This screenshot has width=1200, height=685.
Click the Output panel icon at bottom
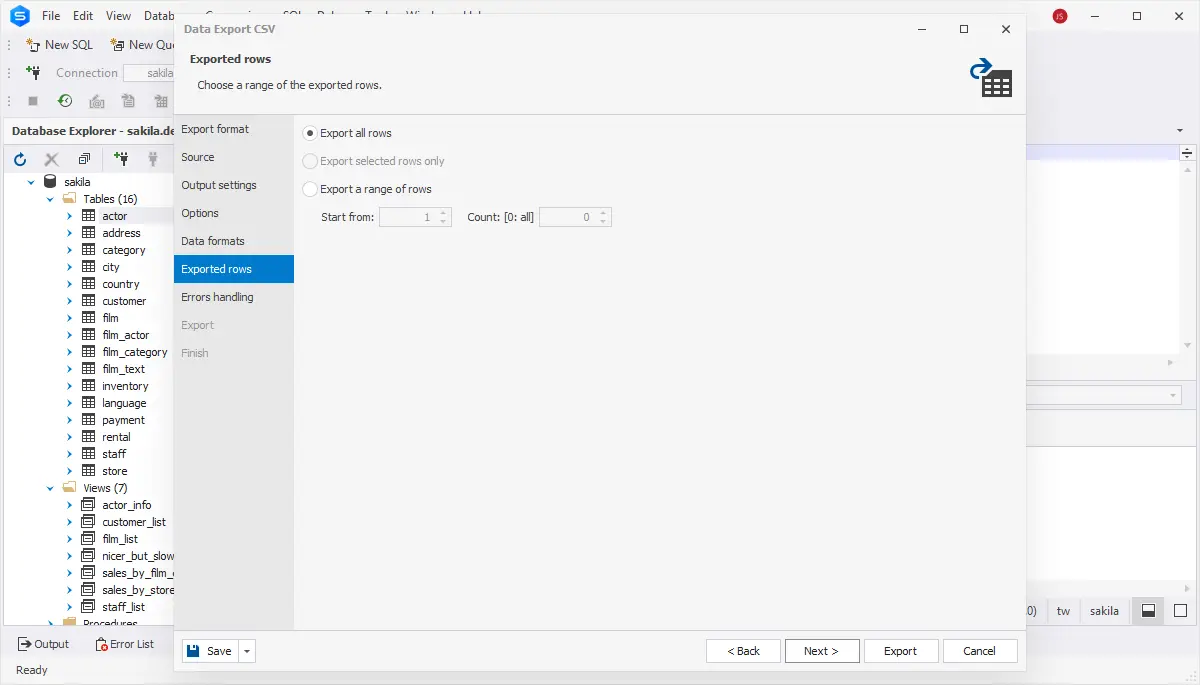pos(25,644)
